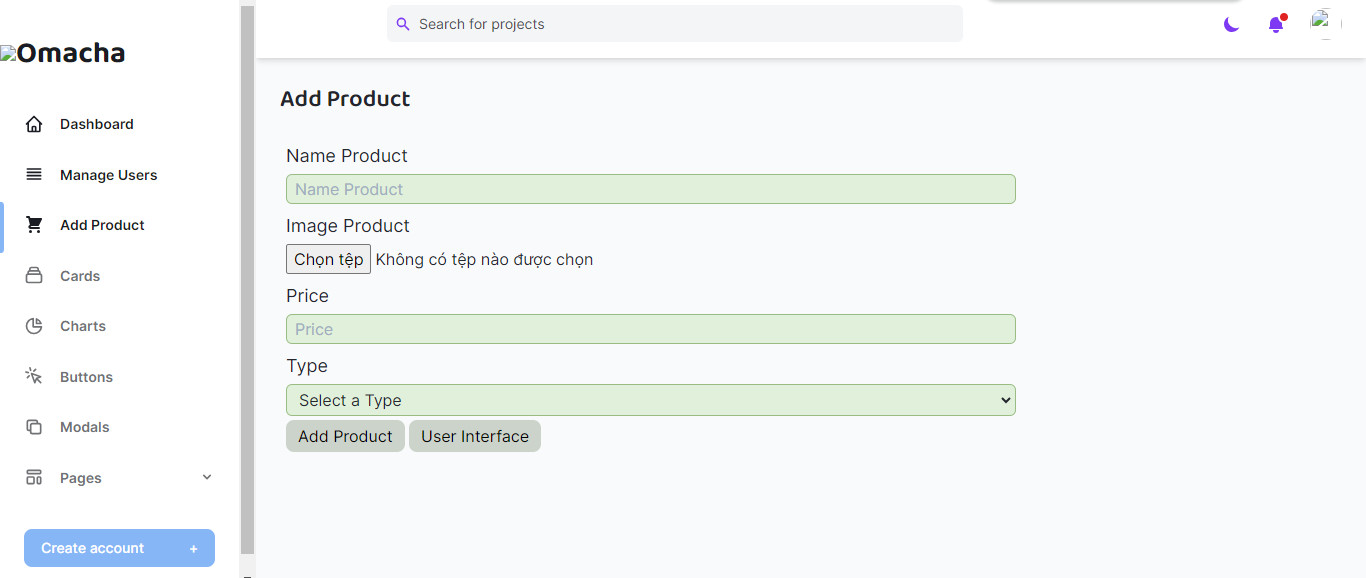Click the Dashboard home icon
The image size is (1366, 578).
(34, 124)
